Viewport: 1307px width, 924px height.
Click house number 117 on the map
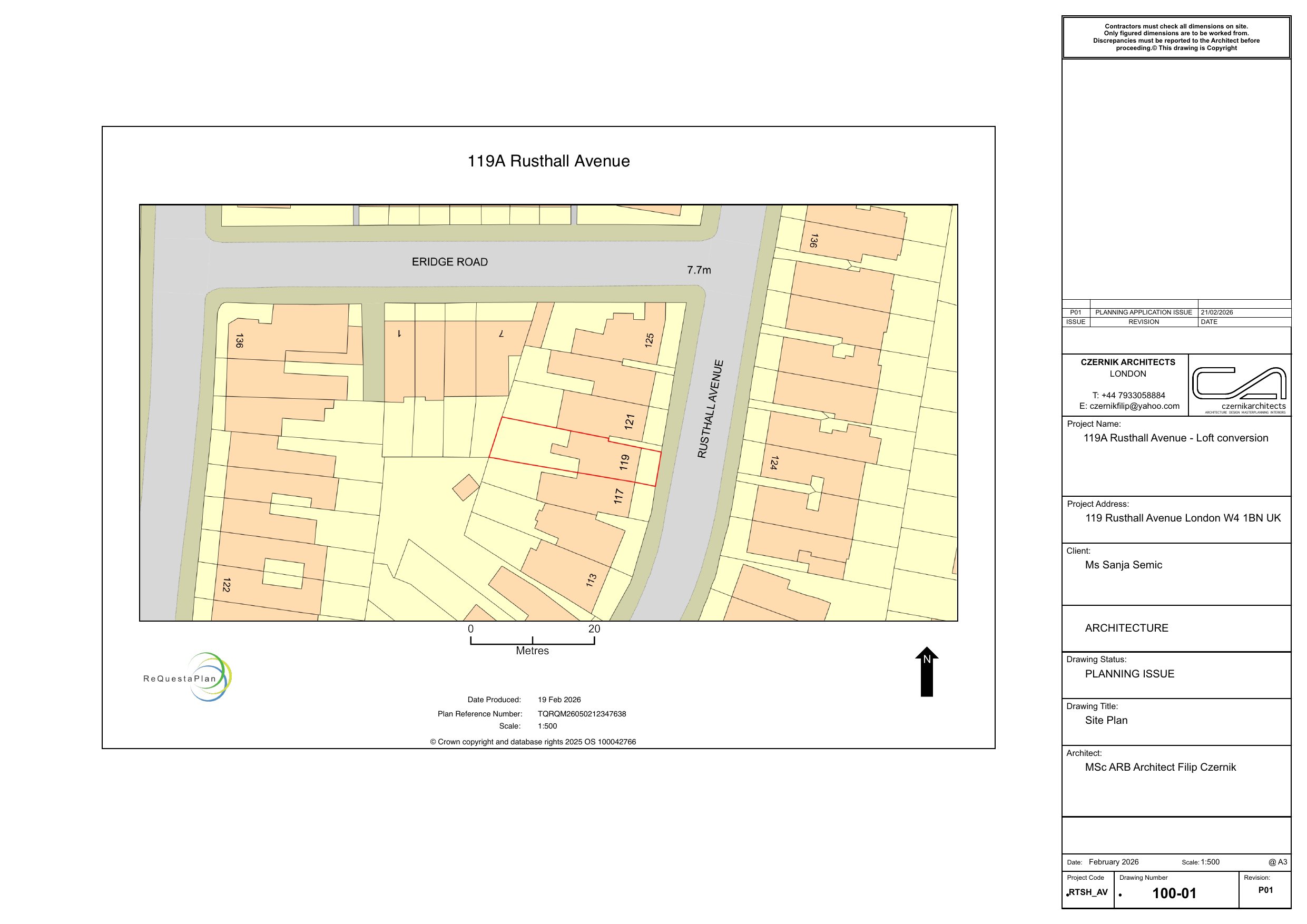(619, 496)
